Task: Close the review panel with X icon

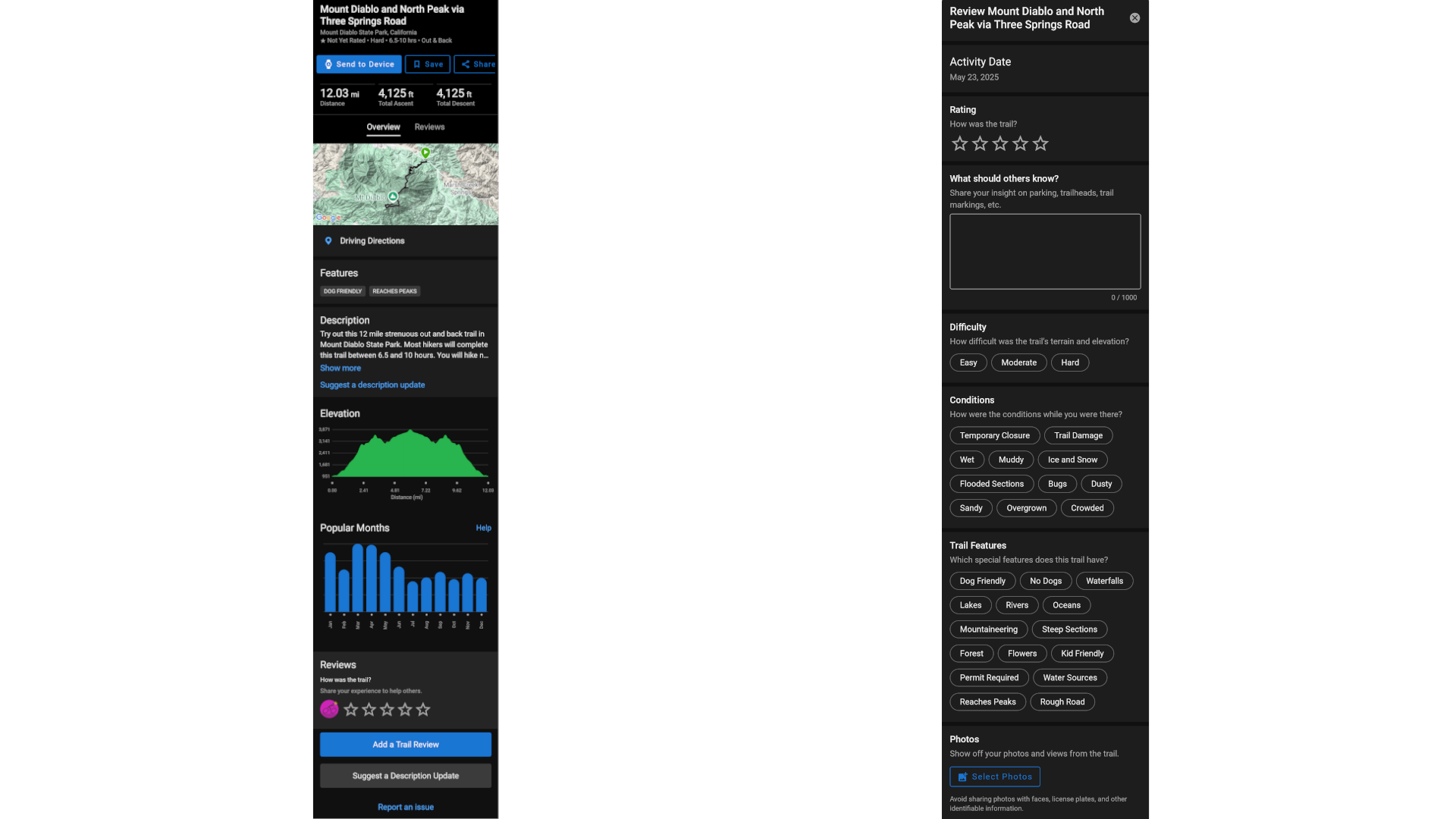Action: [1134, 18]
